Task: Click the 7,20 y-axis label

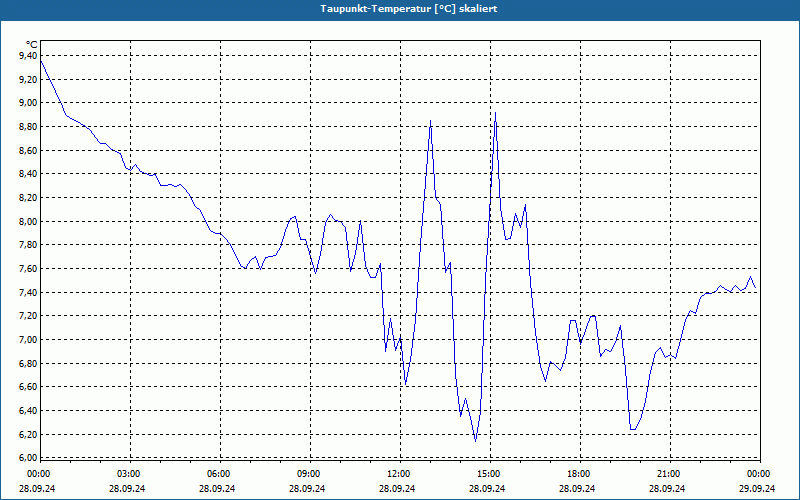Action: pos(29,316)
